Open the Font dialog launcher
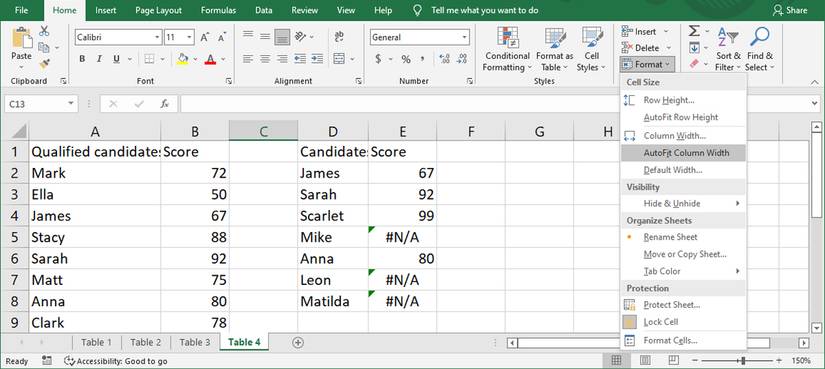This screenshot has height=369, width=825. point(229,81)
